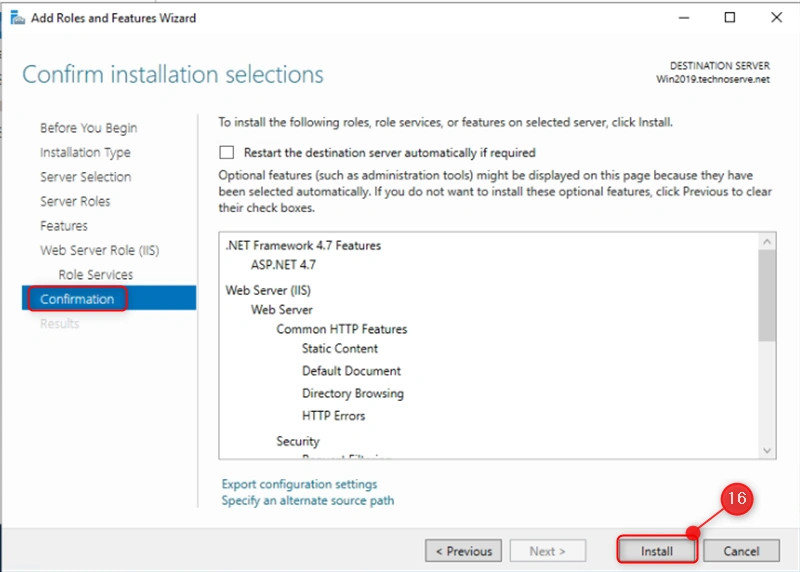This screenshot has width=800, height=572.
Task: Click the scroll down arrow of feature list
Action: coord(767,450)
